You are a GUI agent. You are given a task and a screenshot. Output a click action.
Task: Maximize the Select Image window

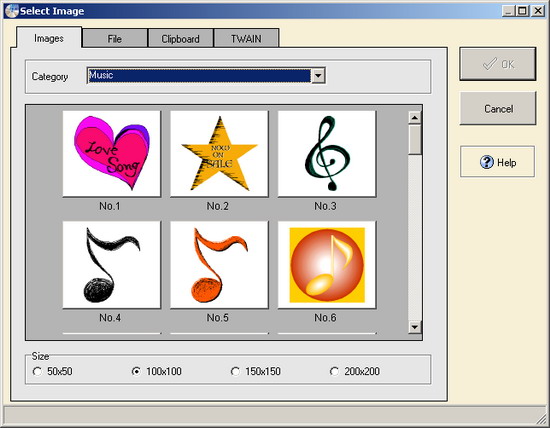[523, 11]
